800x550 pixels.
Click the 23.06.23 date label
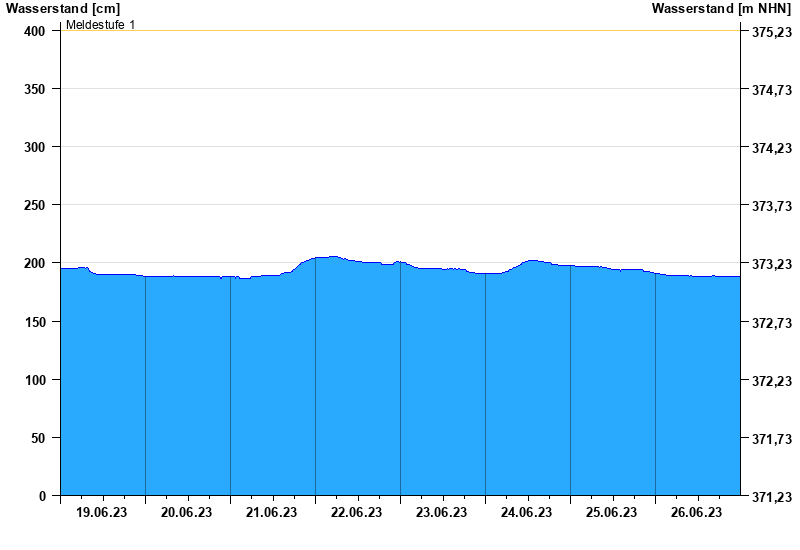[442, 513]
